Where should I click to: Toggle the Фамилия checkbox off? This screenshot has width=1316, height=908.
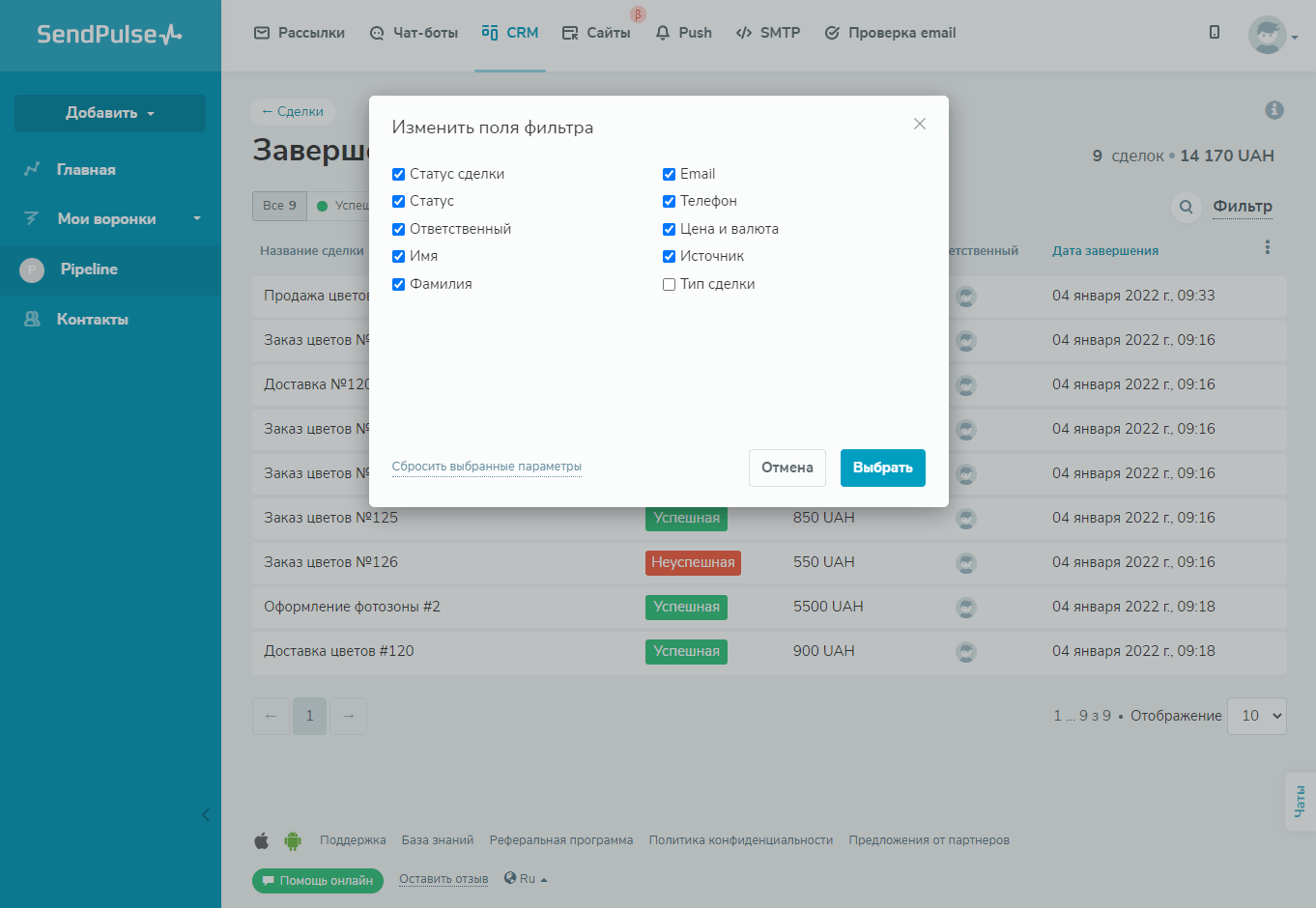[x=398, y=284]
